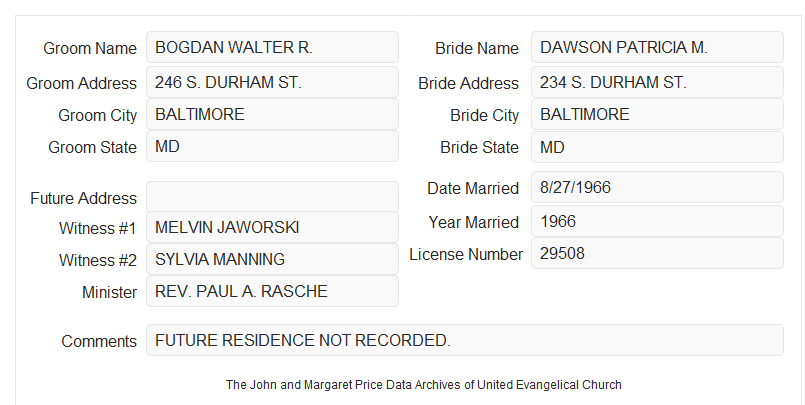Click the Witness #2 field

[272, 259]
